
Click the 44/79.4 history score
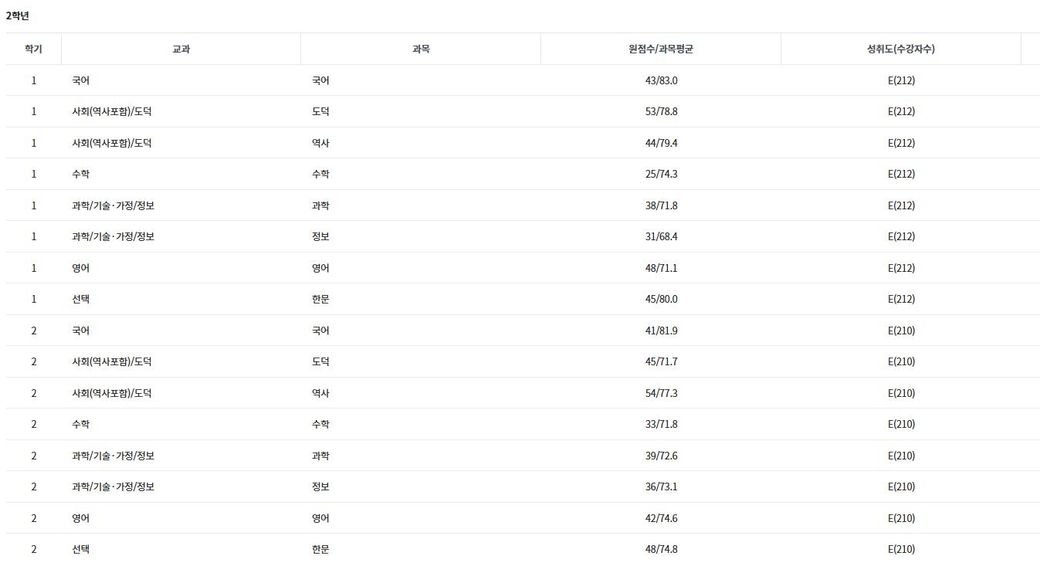(661, 143)
